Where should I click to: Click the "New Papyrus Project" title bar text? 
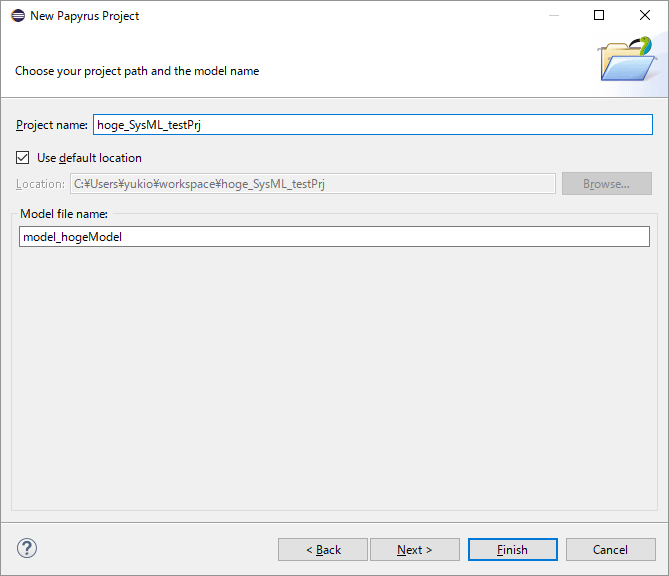click(85, 16)
